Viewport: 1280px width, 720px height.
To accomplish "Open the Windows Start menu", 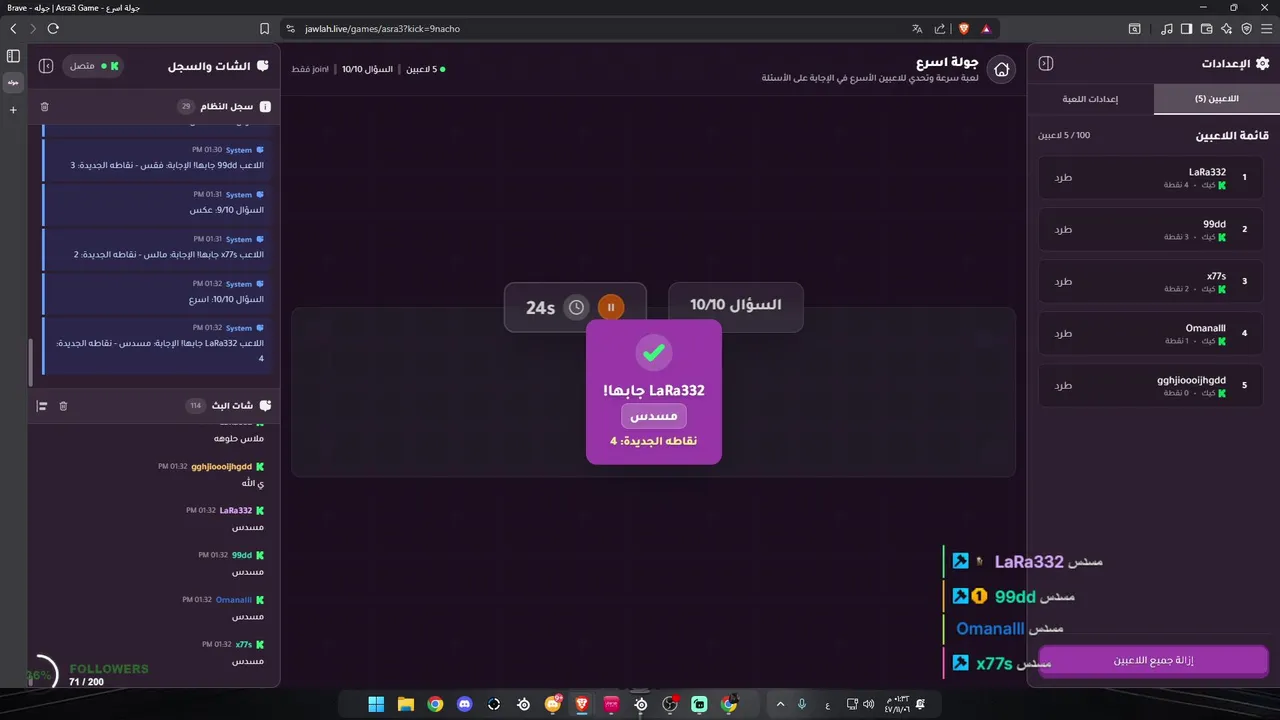I will [x=376, y=704].
